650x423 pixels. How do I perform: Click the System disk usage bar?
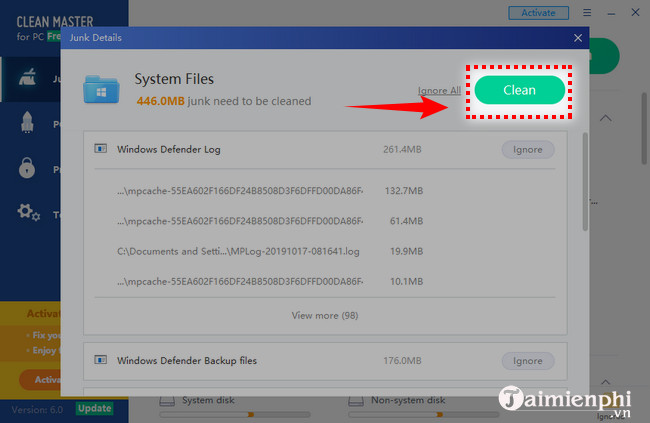click(235, 414)
